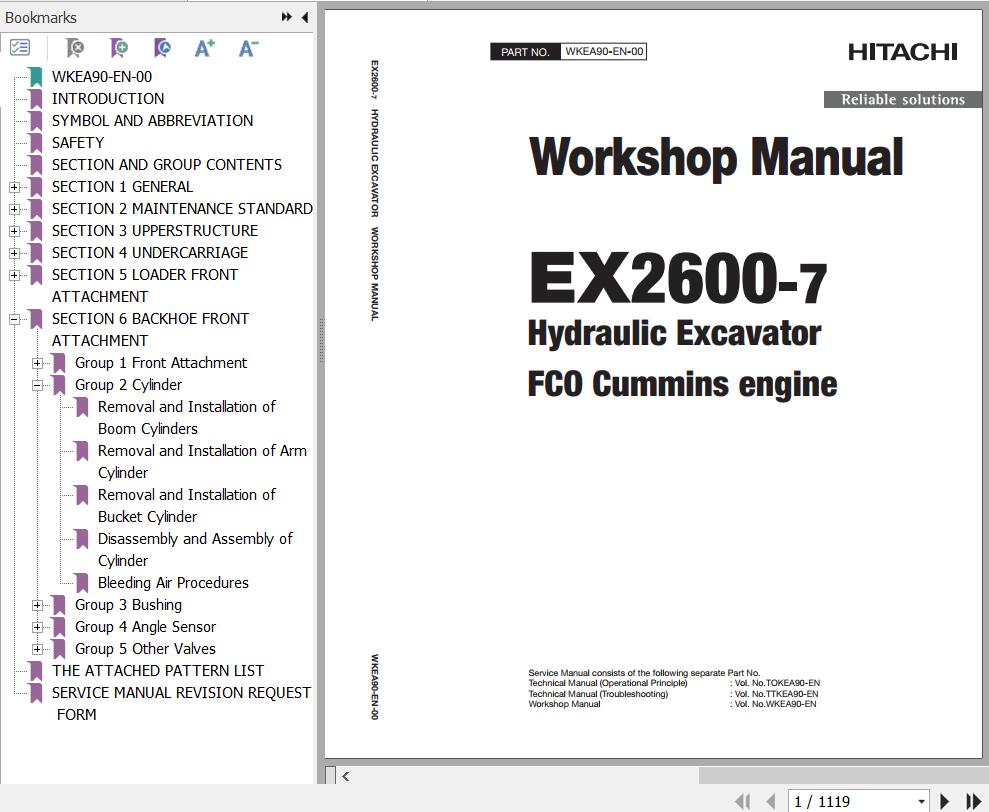Decrease bookmark text size with A-

(248, 48)
